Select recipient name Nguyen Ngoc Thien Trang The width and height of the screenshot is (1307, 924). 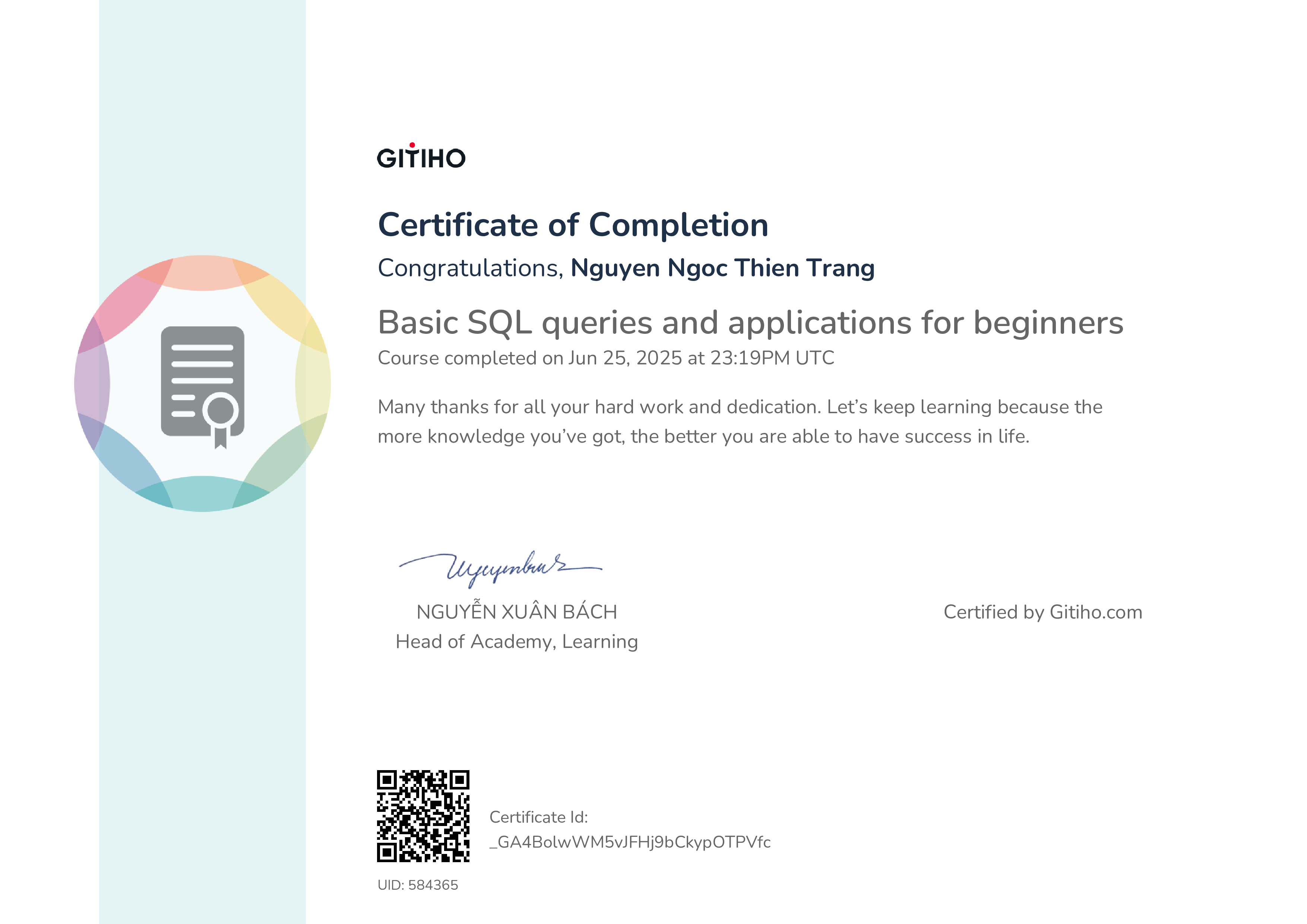[x=722, y=268]
